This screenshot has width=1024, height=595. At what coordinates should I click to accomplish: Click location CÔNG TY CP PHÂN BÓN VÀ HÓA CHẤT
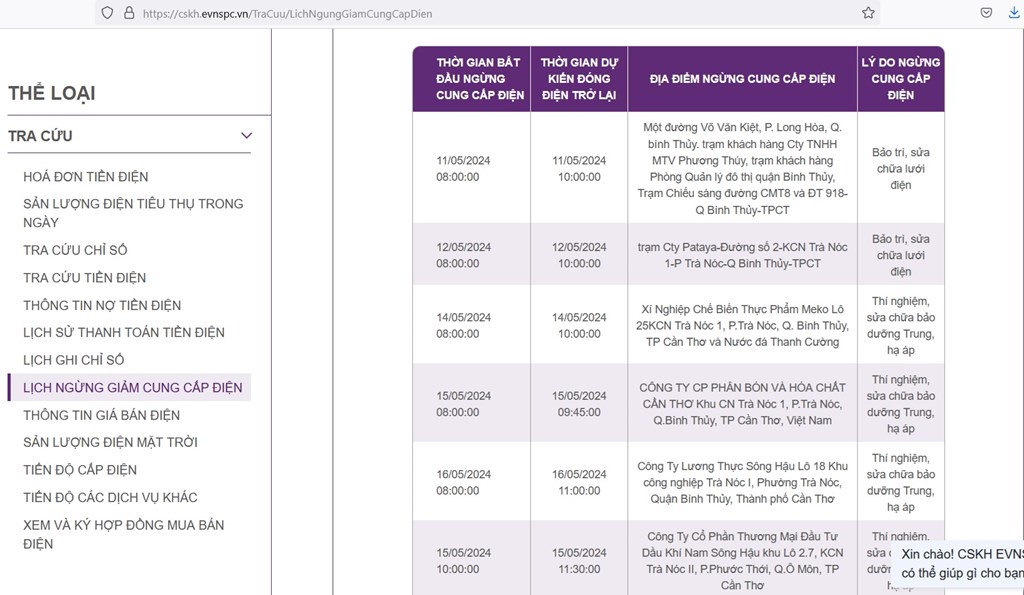click(743, 404)
